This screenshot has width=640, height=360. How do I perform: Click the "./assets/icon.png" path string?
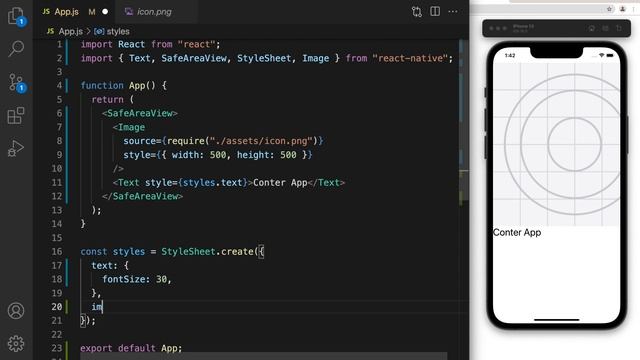click(261, 141)
